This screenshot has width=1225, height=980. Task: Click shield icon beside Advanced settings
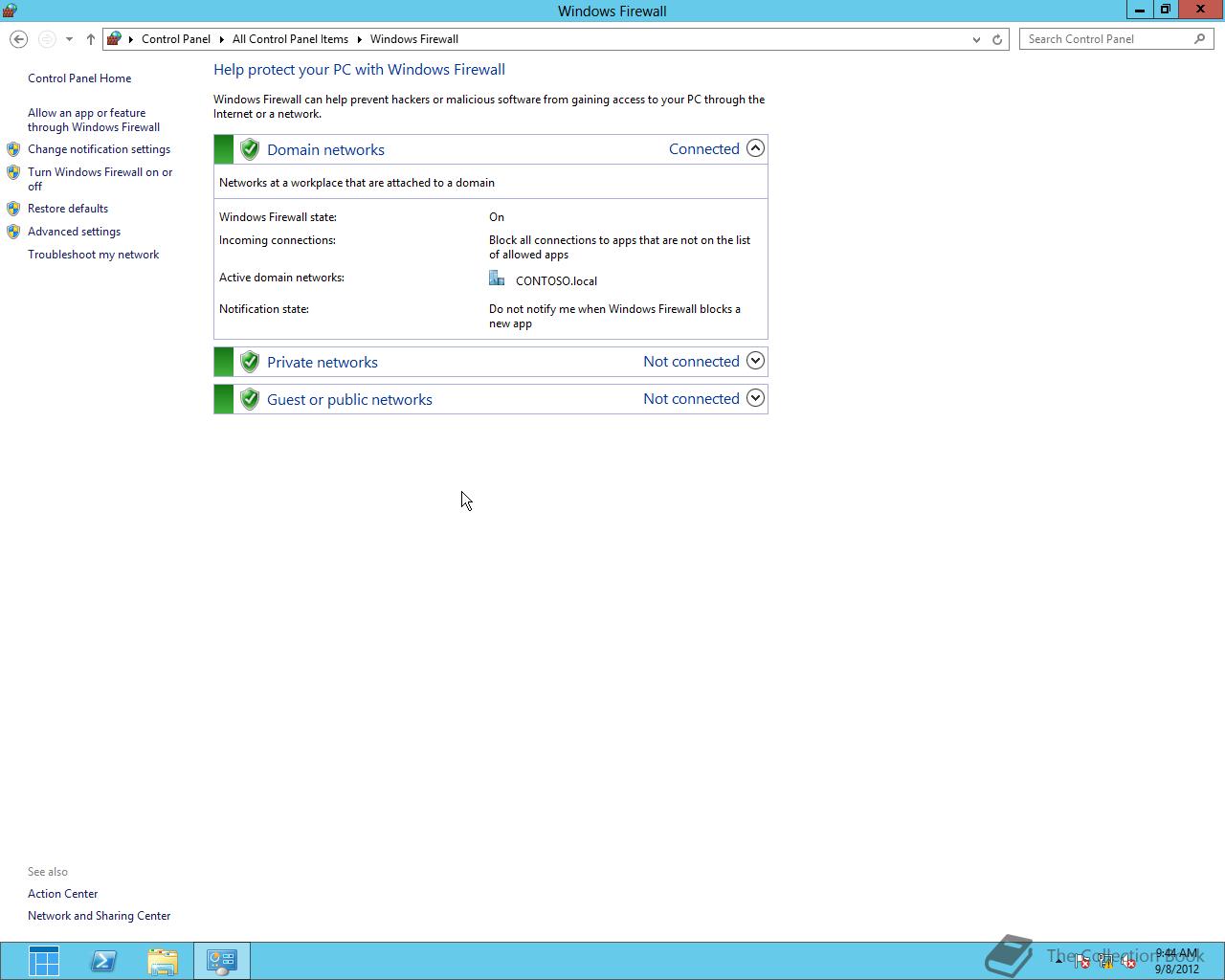click(x=13, y=232)
